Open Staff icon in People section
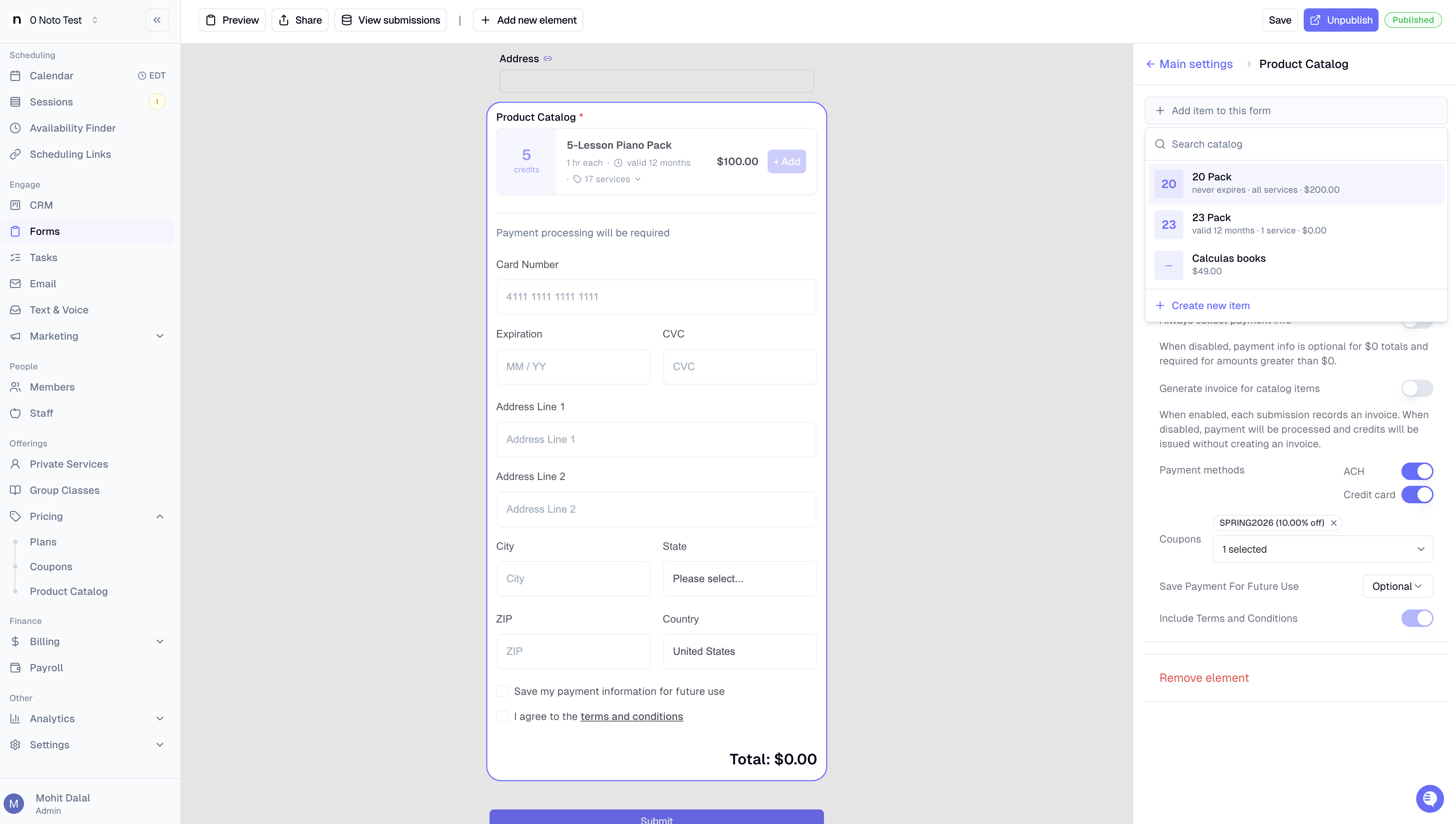This screenshot has width=1456, height=824. pos(15,413)
